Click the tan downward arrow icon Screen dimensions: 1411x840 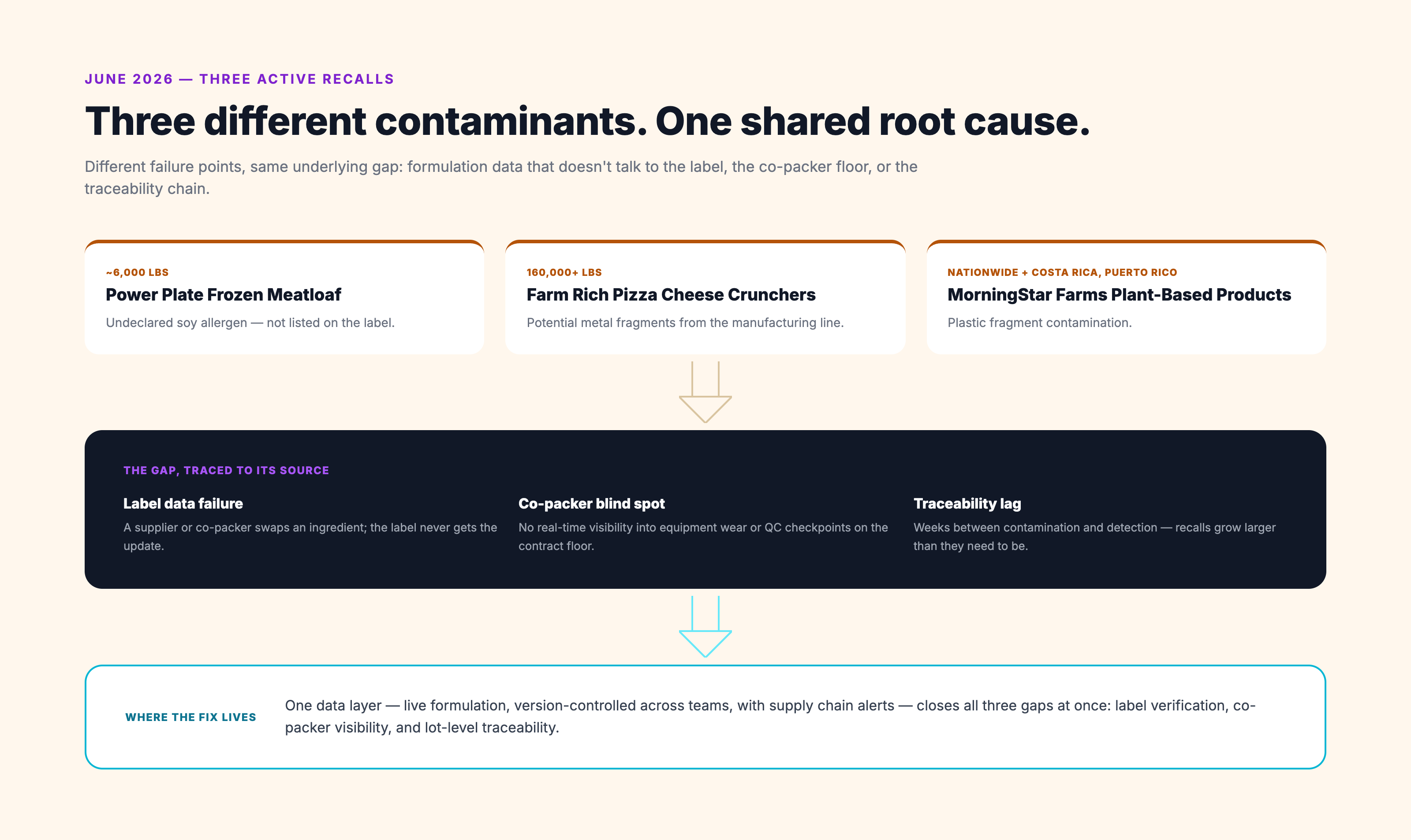point(705,392)
